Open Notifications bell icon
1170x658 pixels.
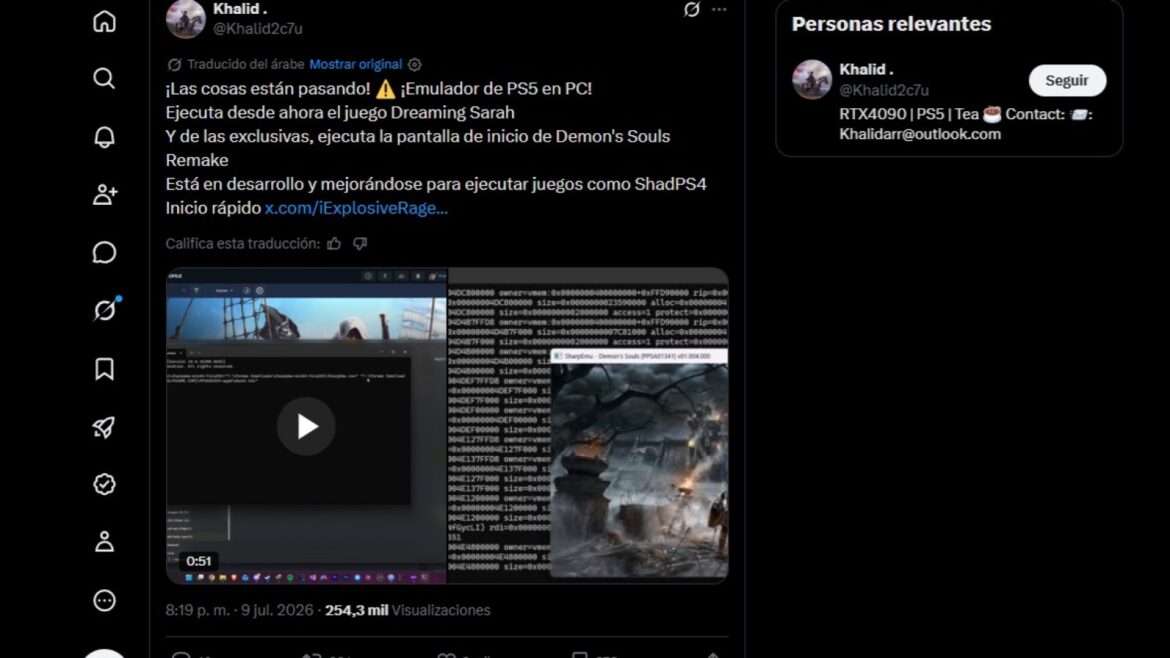(x=104, y=137)
